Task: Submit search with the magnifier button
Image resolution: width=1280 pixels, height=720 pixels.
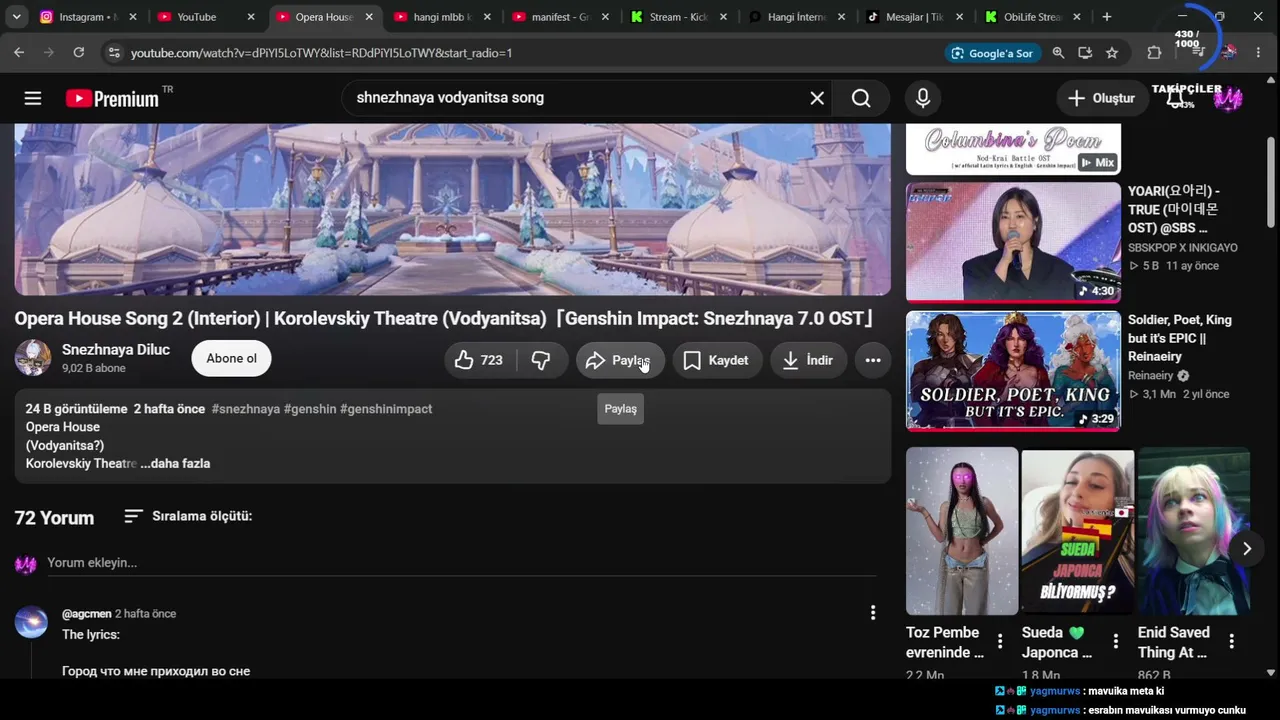Action: point(861,98)
